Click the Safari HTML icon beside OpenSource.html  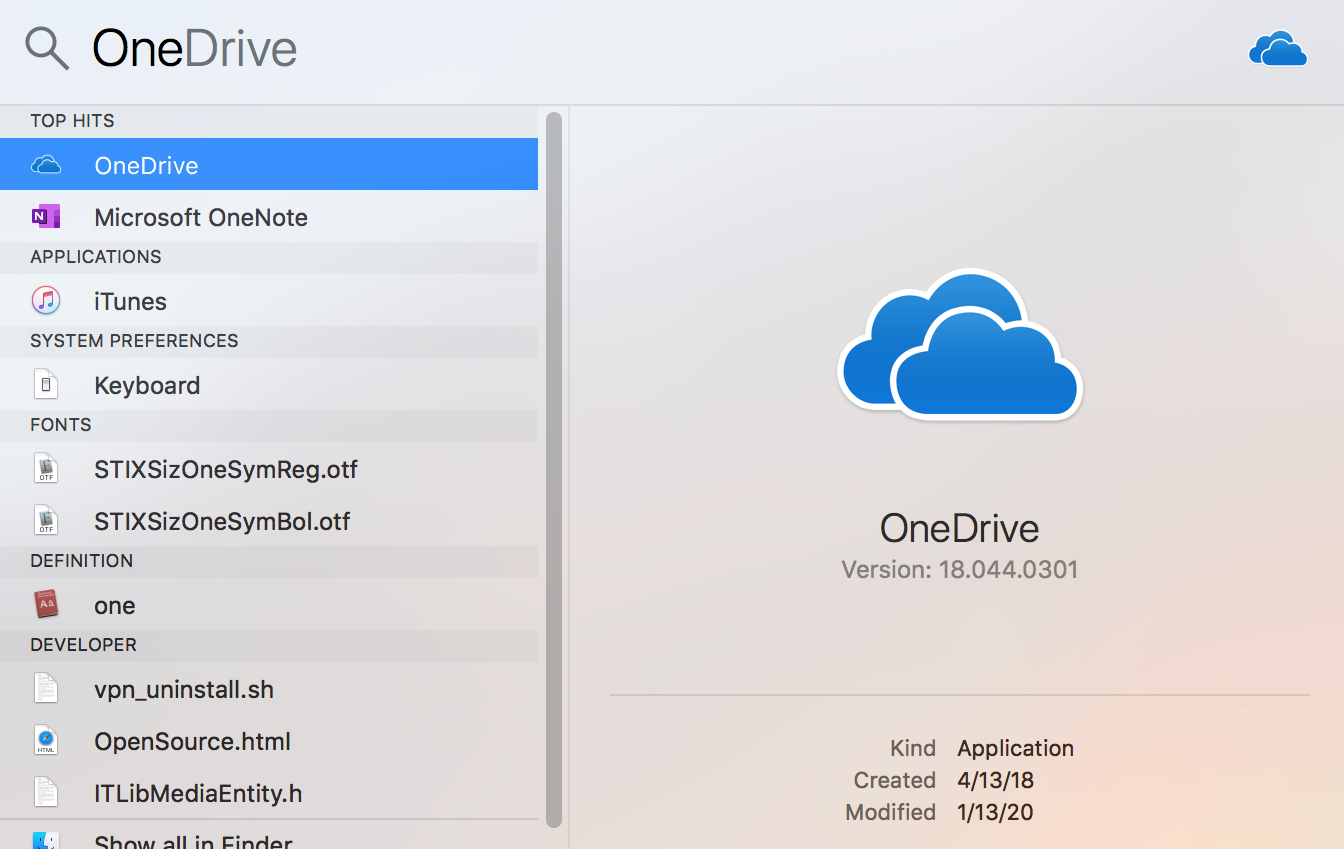(x=46, y=740)
